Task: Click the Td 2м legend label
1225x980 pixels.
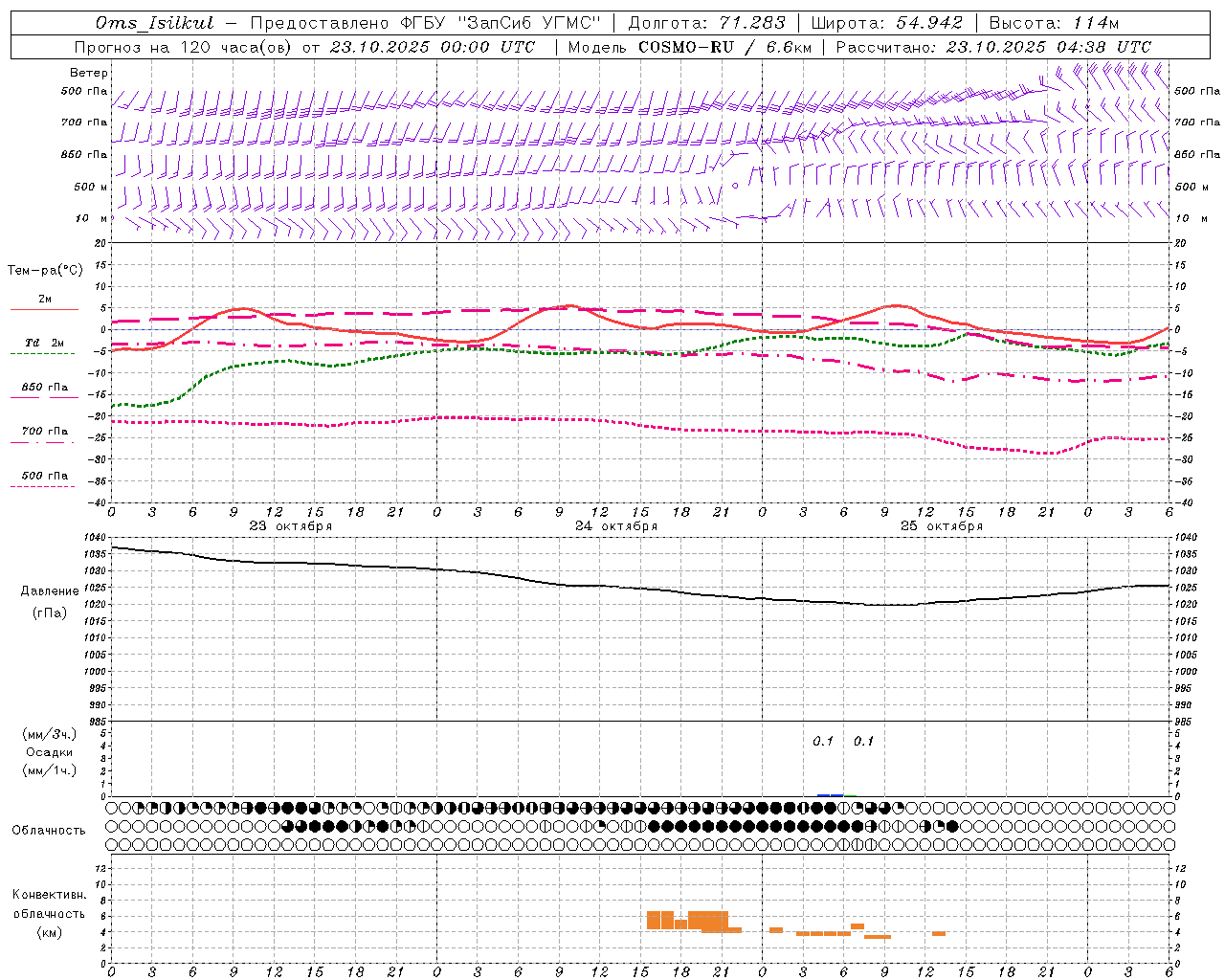Action: 45,343
